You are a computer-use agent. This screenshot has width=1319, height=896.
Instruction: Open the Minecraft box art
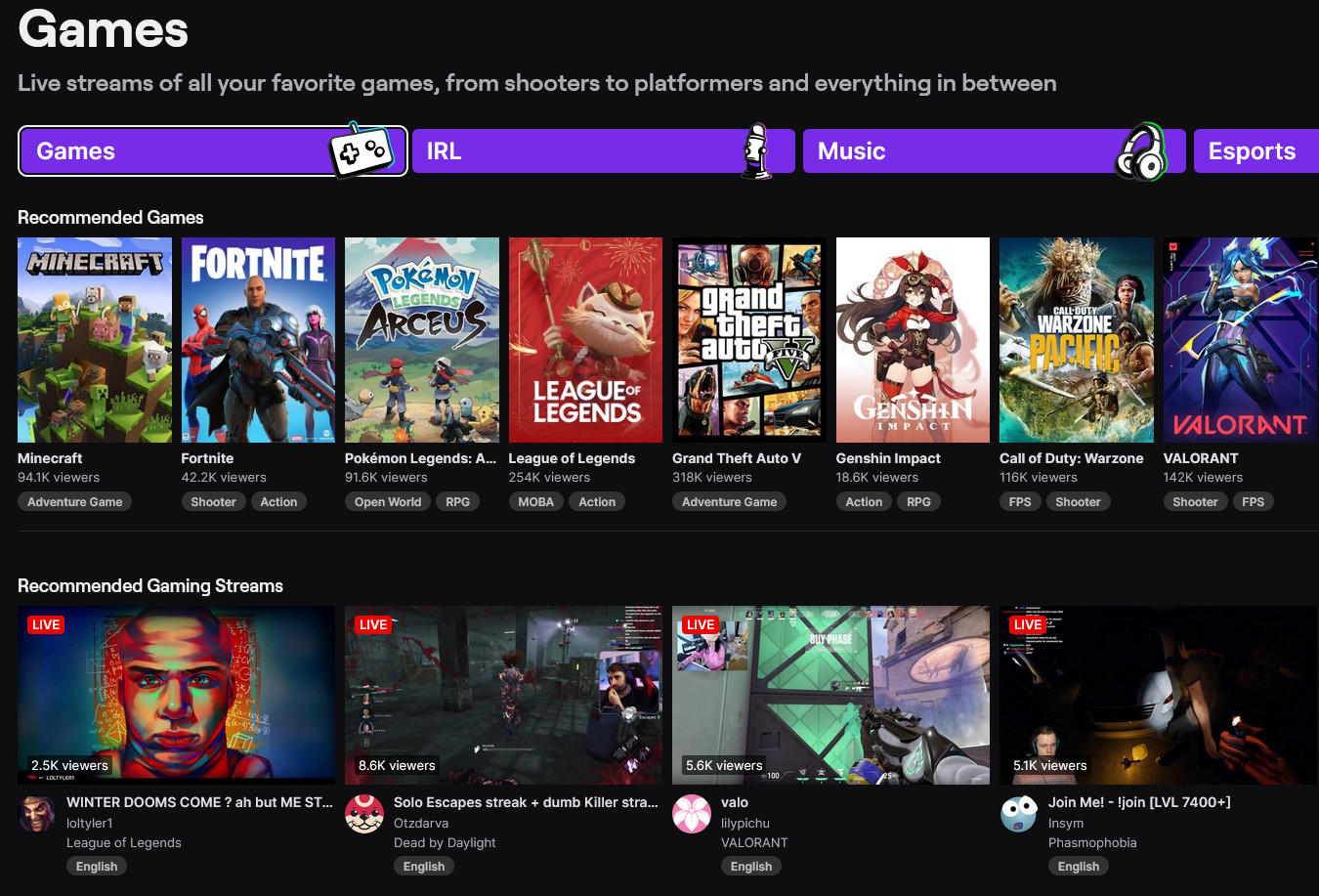click(x=95, y=340)
